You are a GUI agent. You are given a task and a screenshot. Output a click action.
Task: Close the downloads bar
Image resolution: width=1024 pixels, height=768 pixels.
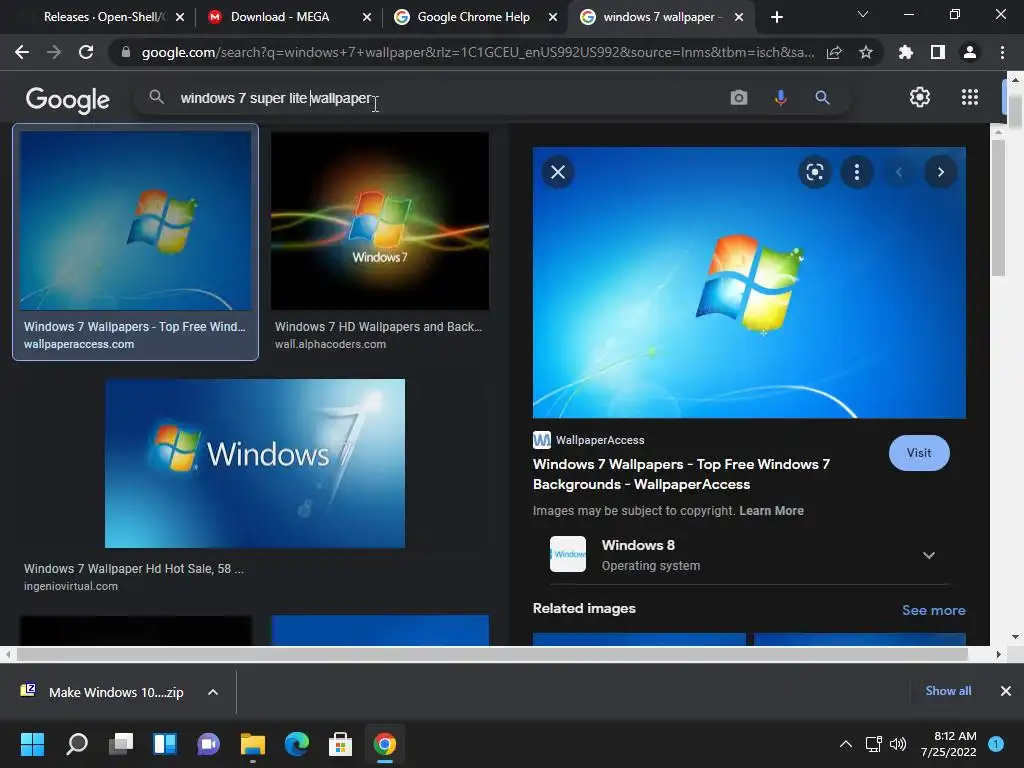tap(1006, 691)
